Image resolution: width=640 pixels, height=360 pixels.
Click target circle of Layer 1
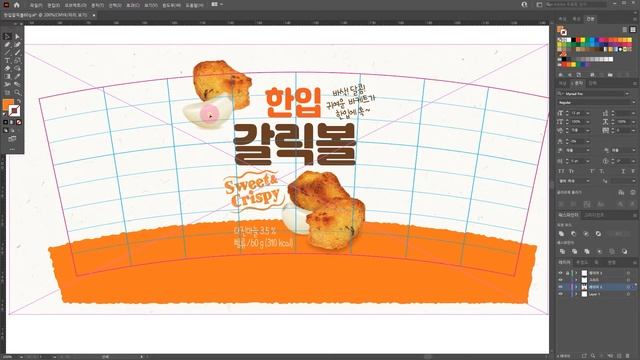tap(628, 294)
